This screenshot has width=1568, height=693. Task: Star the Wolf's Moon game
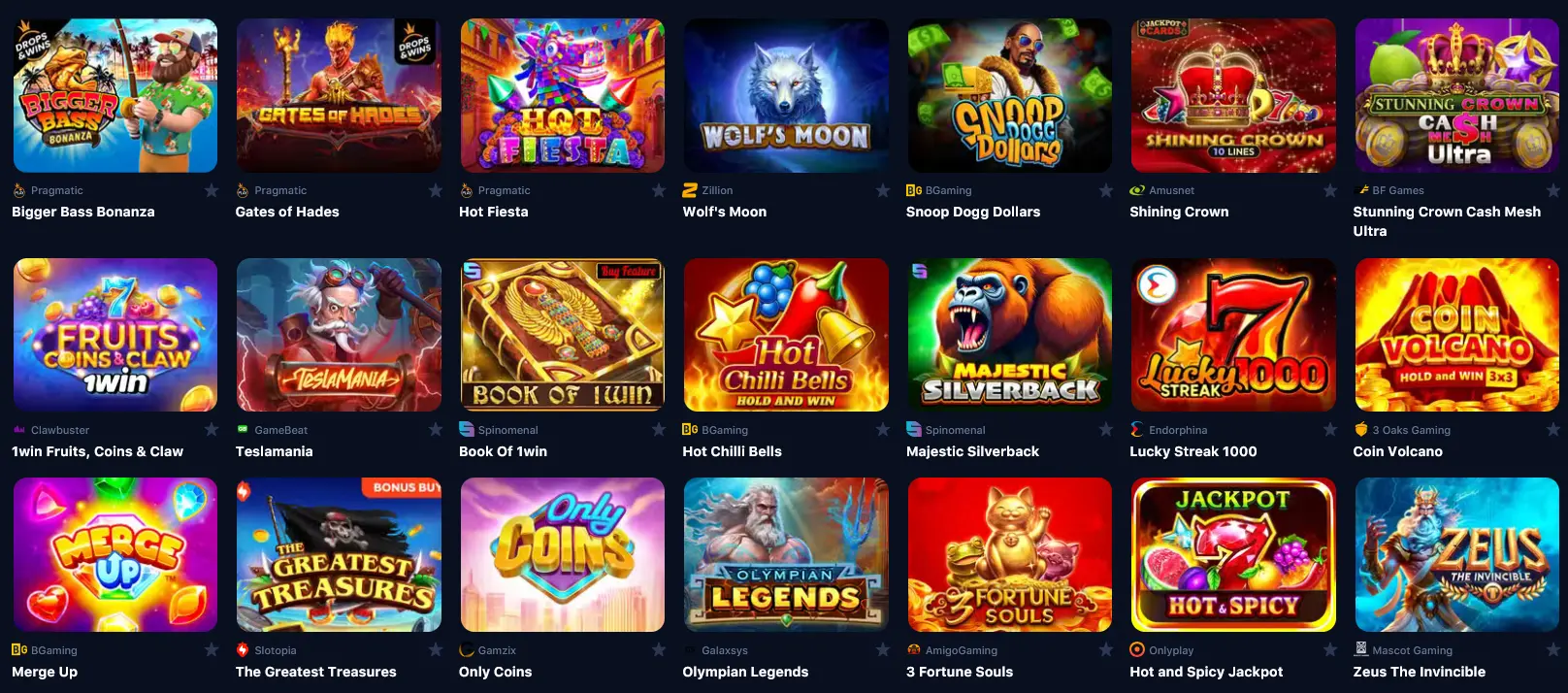pyautogui.click(x=883, y=190)
